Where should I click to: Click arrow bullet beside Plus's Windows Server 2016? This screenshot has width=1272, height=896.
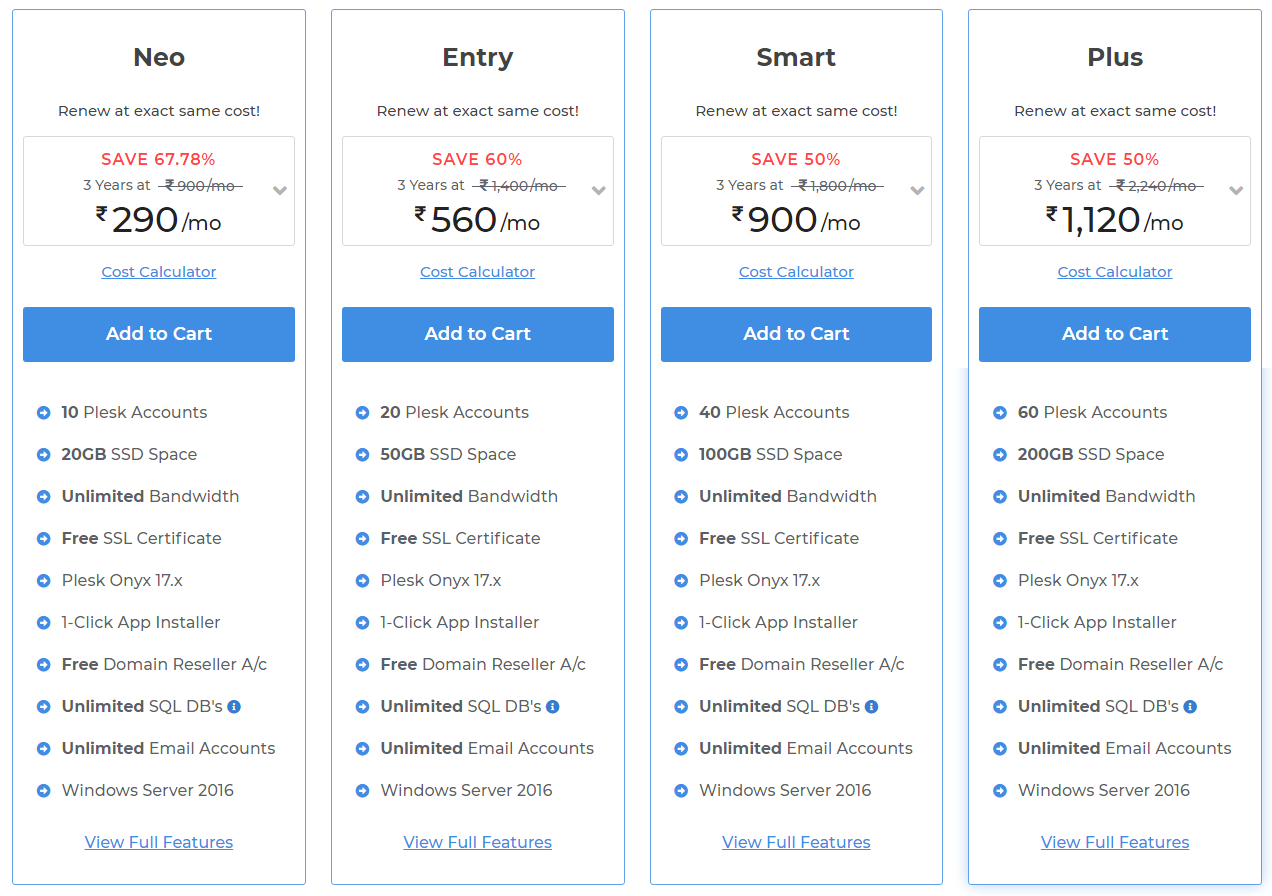1000,790
